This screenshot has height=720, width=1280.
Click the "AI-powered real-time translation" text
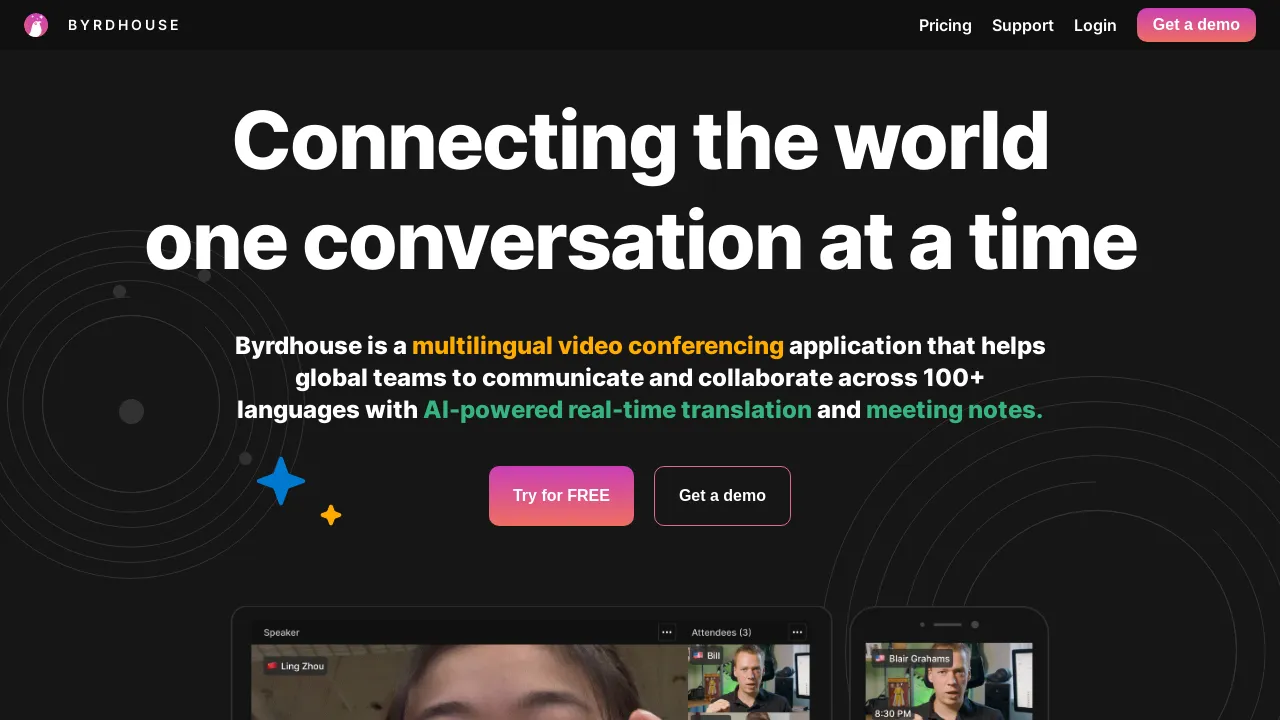617,410
